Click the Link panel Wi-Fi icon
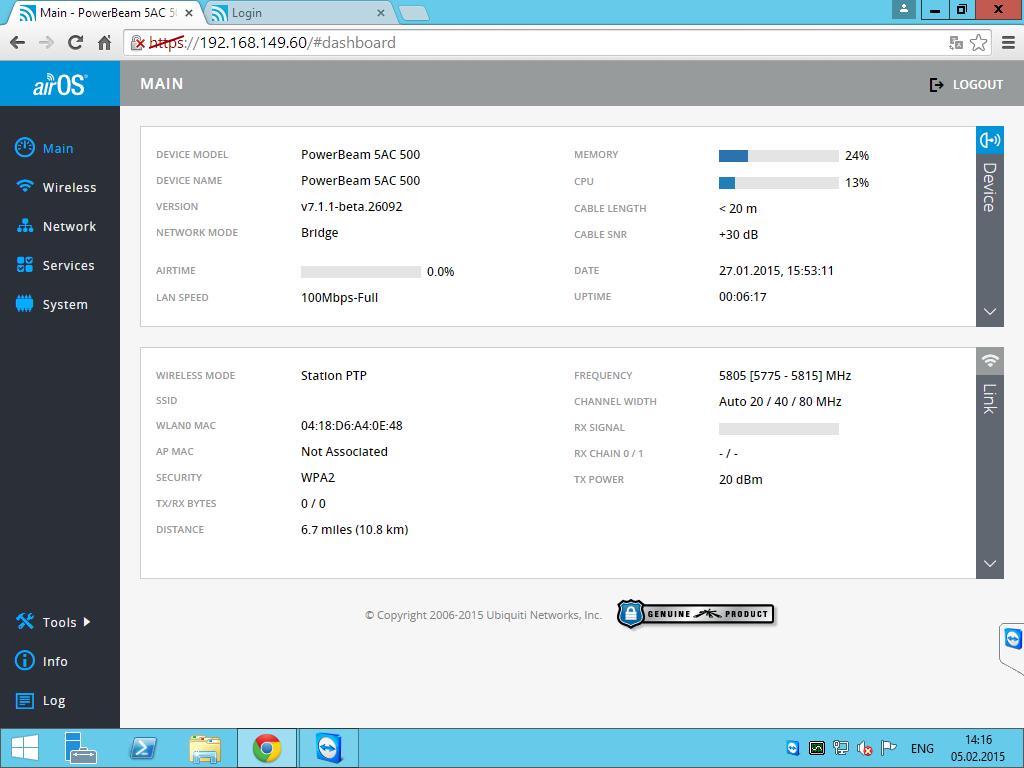Screen dimensions: 1024x768 tap(990, 360)
